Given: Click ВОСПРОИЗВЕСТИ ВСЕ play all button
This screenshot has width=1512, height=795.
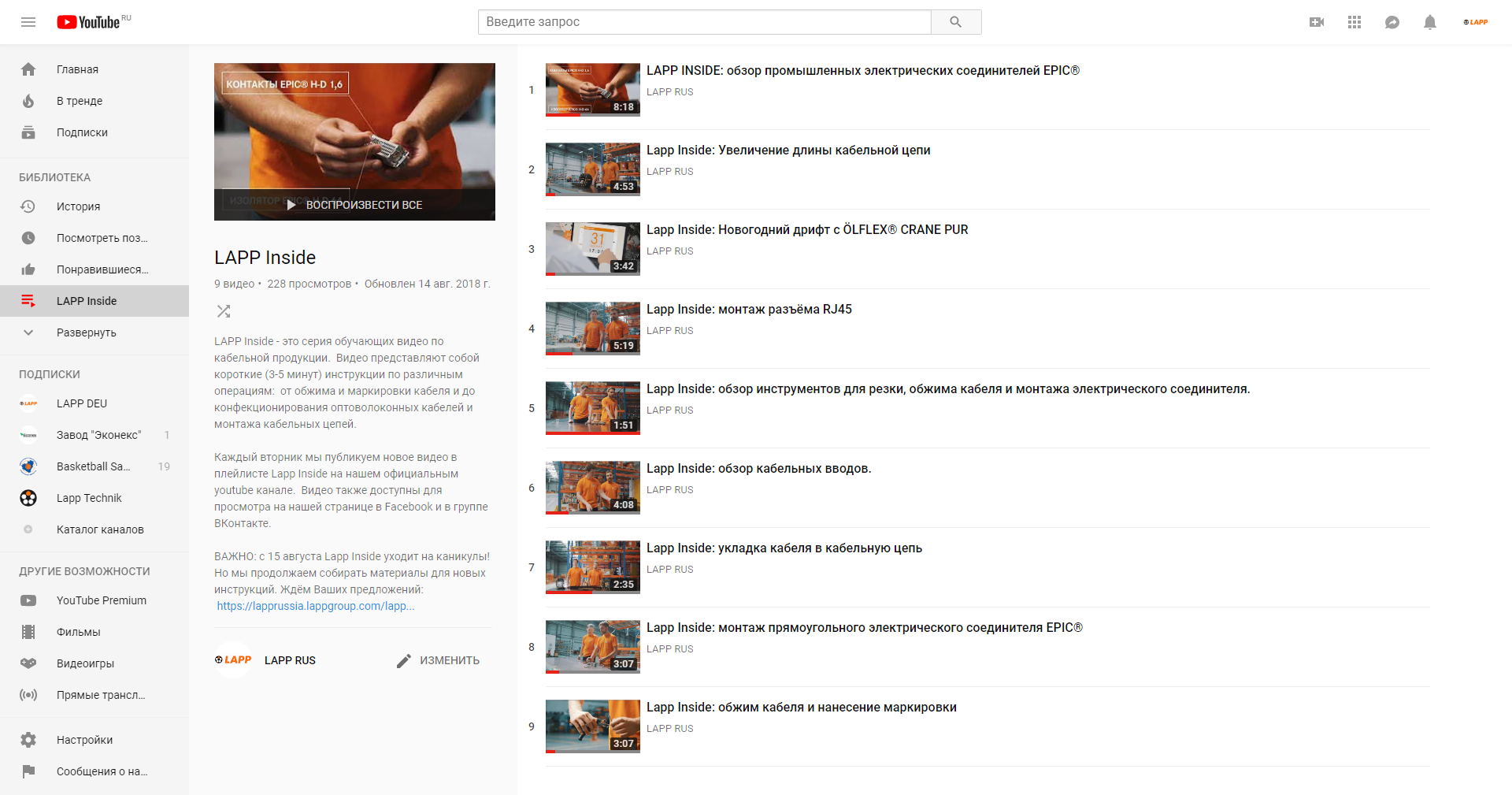Looking at the screenshot, I should 354,205.
